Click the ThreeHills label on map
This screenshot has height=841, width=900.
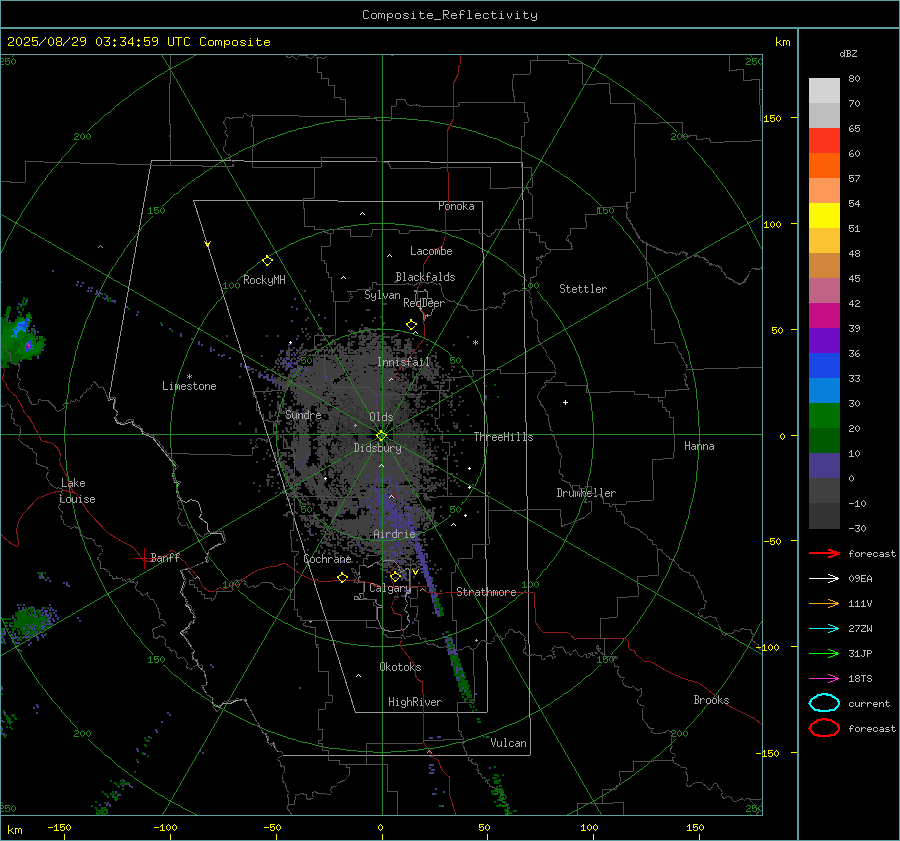[x=503, y=437]
